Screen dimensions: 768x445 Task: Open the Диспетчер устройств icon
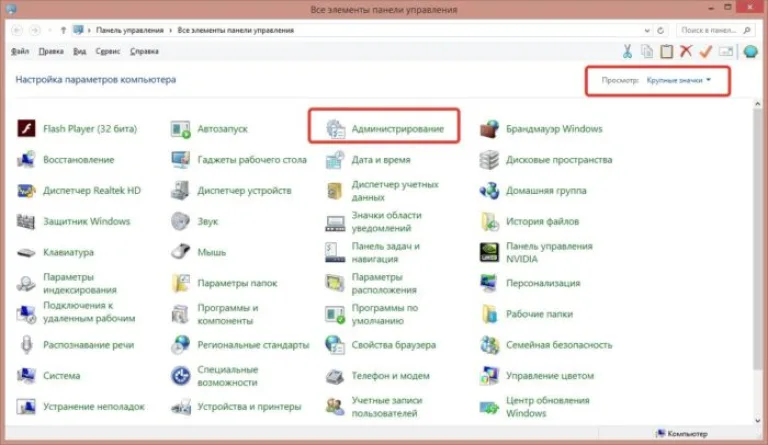click(x=180, y=190)
